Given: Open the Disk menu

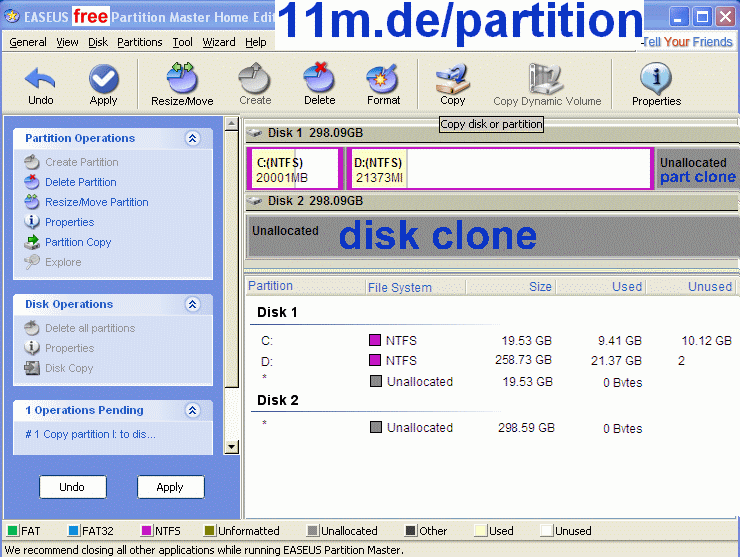Looking at the screenshot, I should 98,42.
